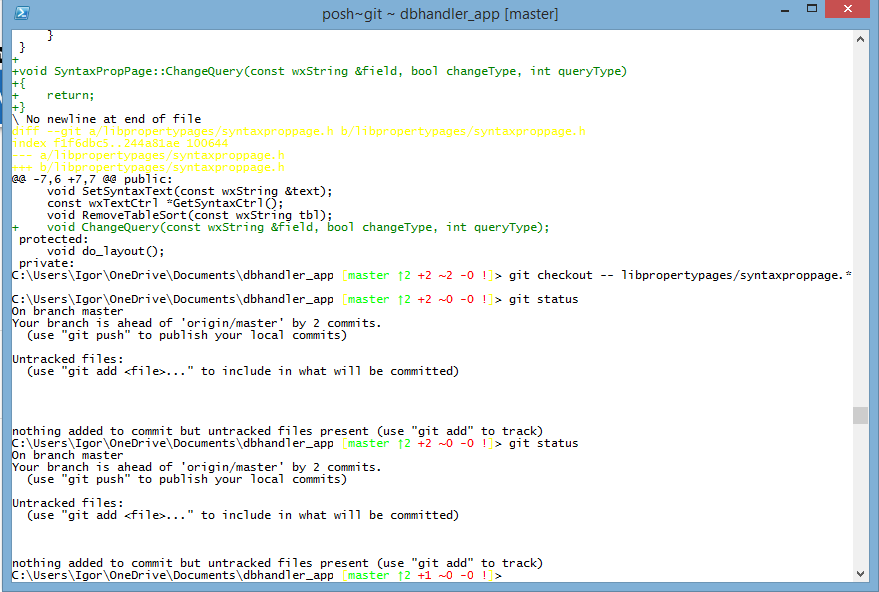The height and width of the screenshot is (592, 879).
Task: Click the first 'git status' command
Action: tap(543, 299)
